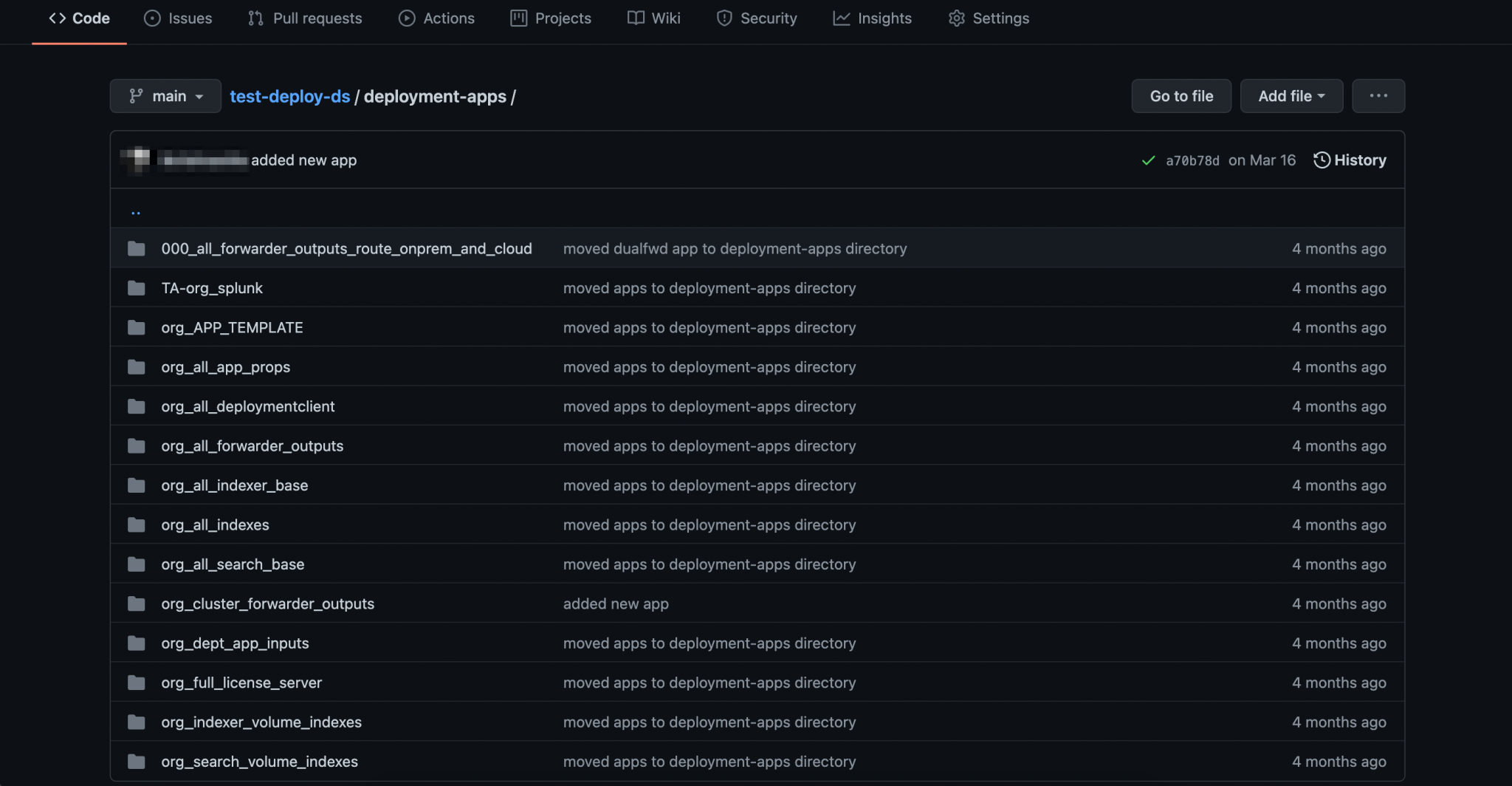Select the Insights graph icon
The width and height of the screenshot is (1512, 786).
coord(841,18)
